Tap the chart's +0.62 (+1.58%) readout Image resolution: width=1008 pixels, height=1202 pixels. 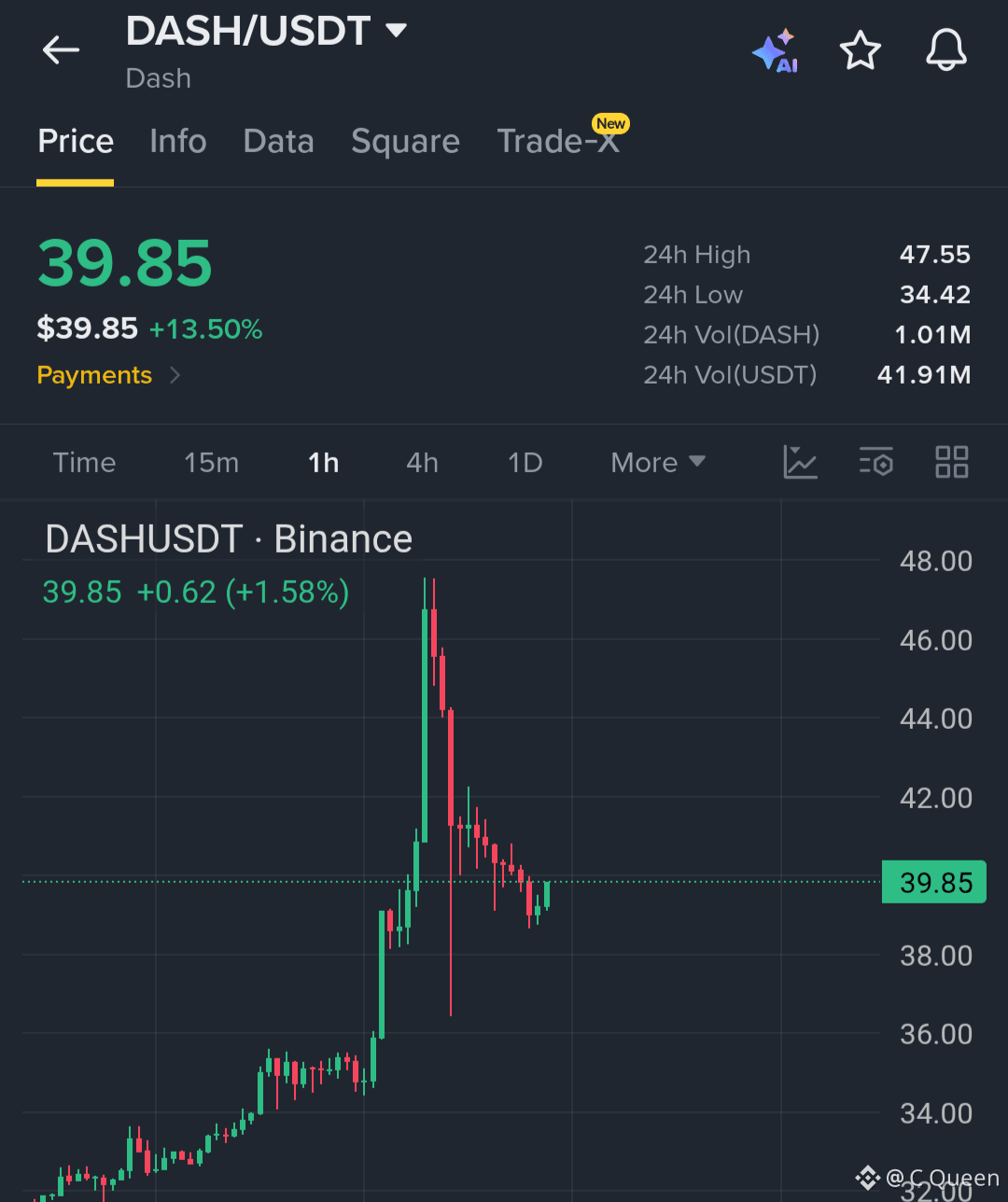click(243, 592)
